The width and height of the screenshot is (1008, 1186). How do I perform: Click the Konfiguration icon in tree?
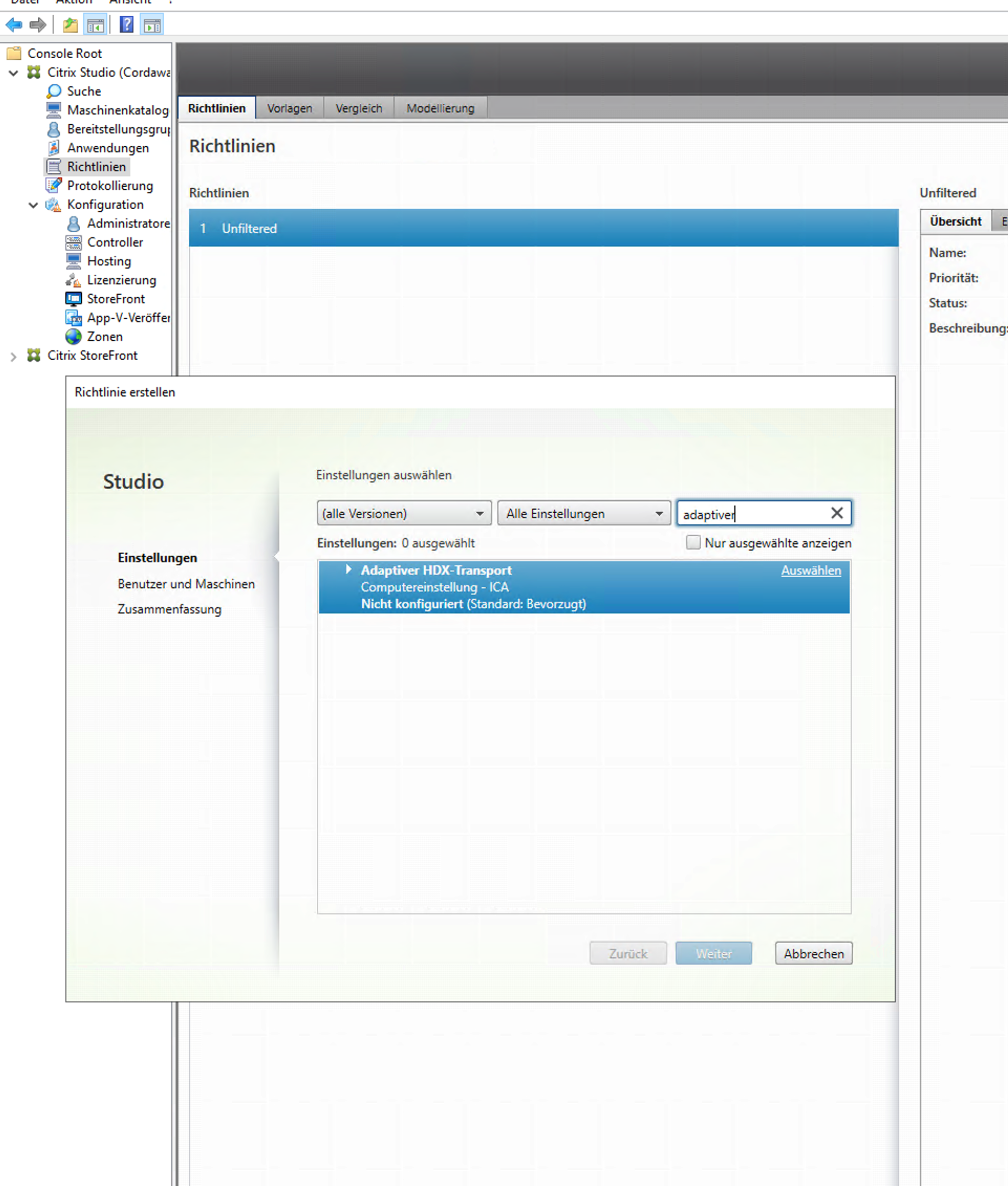click(53, 204)
